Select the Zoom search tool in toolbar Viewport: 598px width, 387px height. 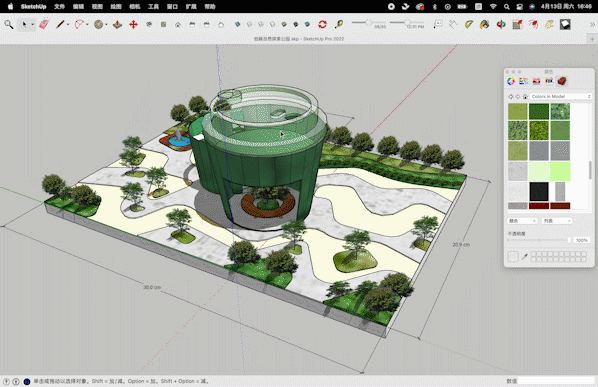click(8, 25)
